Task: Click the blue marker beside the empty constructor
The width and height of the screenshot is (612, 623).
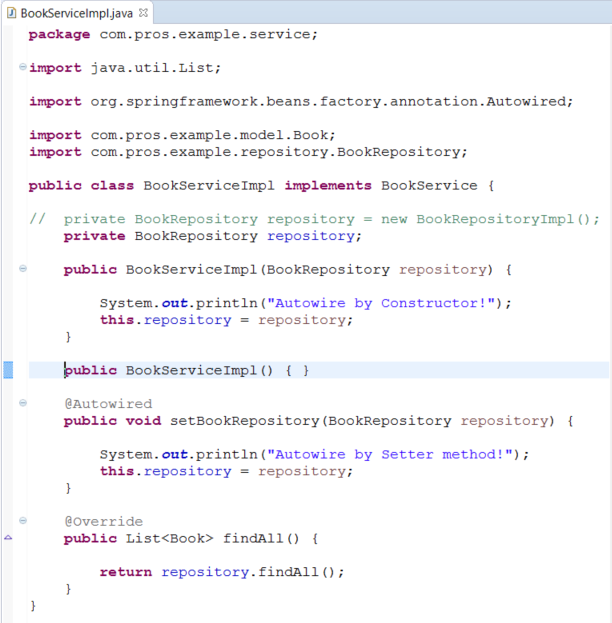Action: pyautogui.click(x=8, y=370)
